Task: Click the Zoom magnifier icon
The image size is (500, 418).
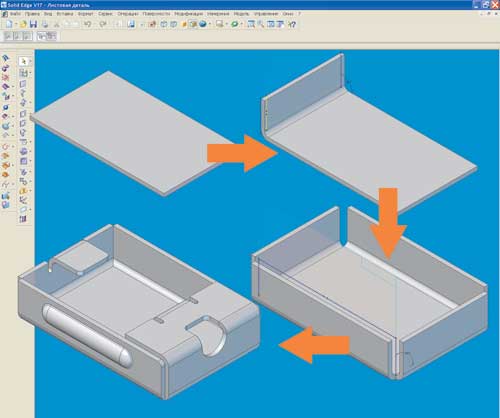Action: click(x=261, y=24)
